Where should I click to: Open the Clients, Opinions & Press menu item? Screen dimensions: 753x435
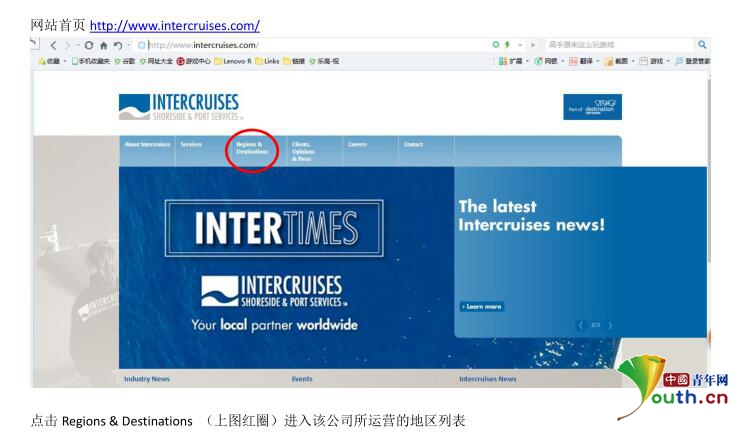(303, 151)
